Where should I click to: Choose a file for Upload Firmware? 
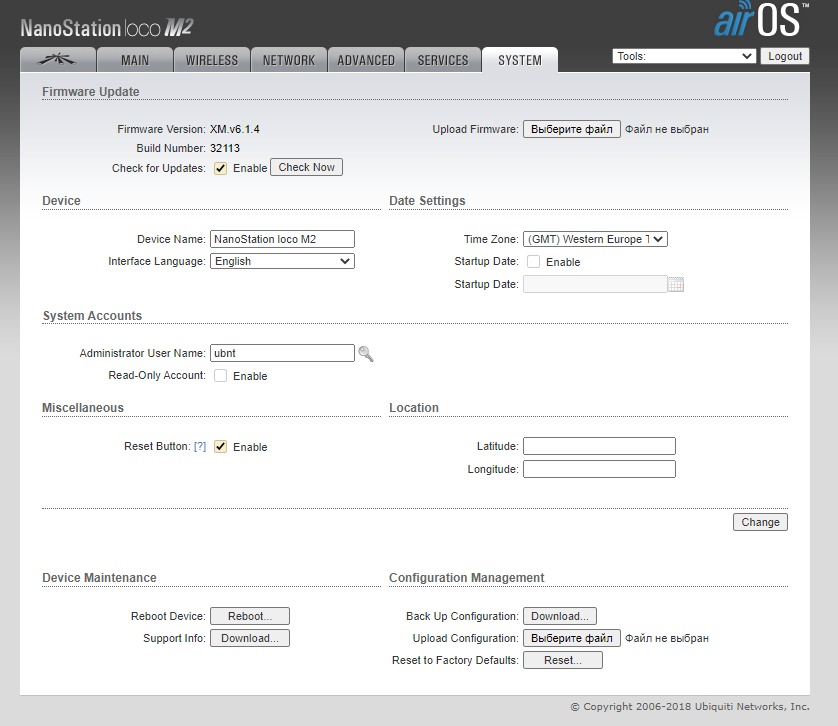point(572,129)
